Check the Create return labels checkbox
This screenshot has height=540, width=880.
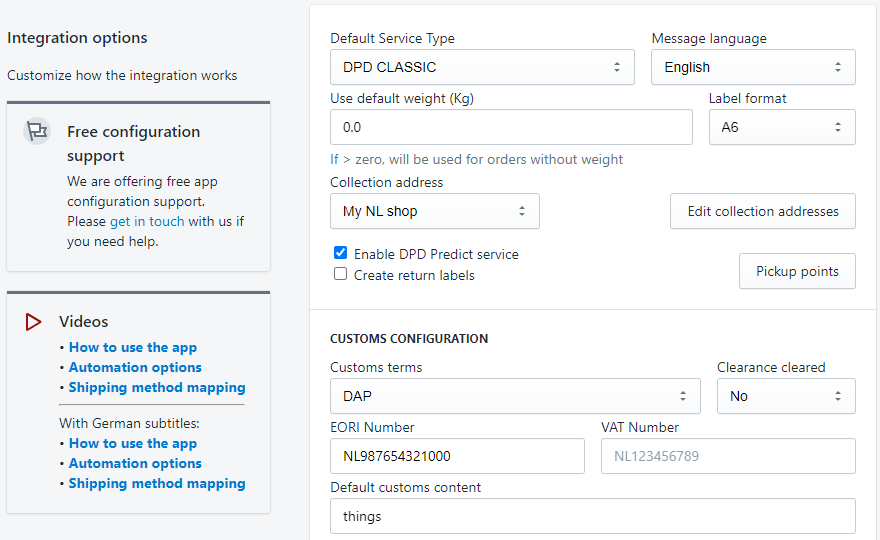[x=340, y=274]
